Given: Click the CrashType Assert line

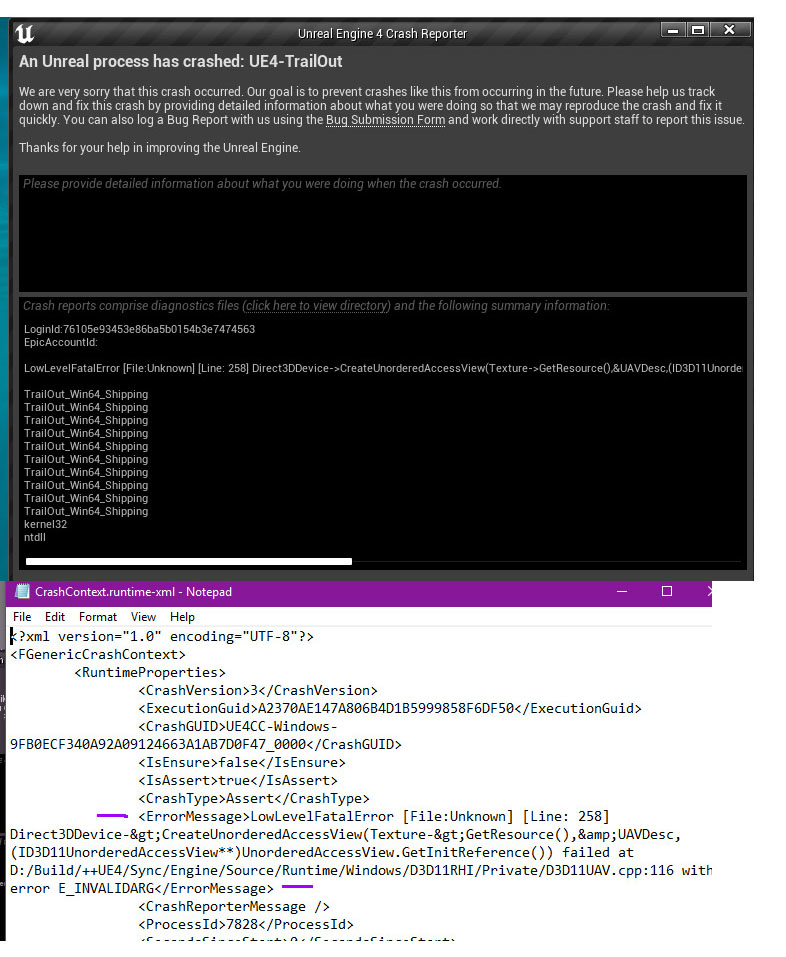Looking at the screenshot, I should (x=254, y=799).
